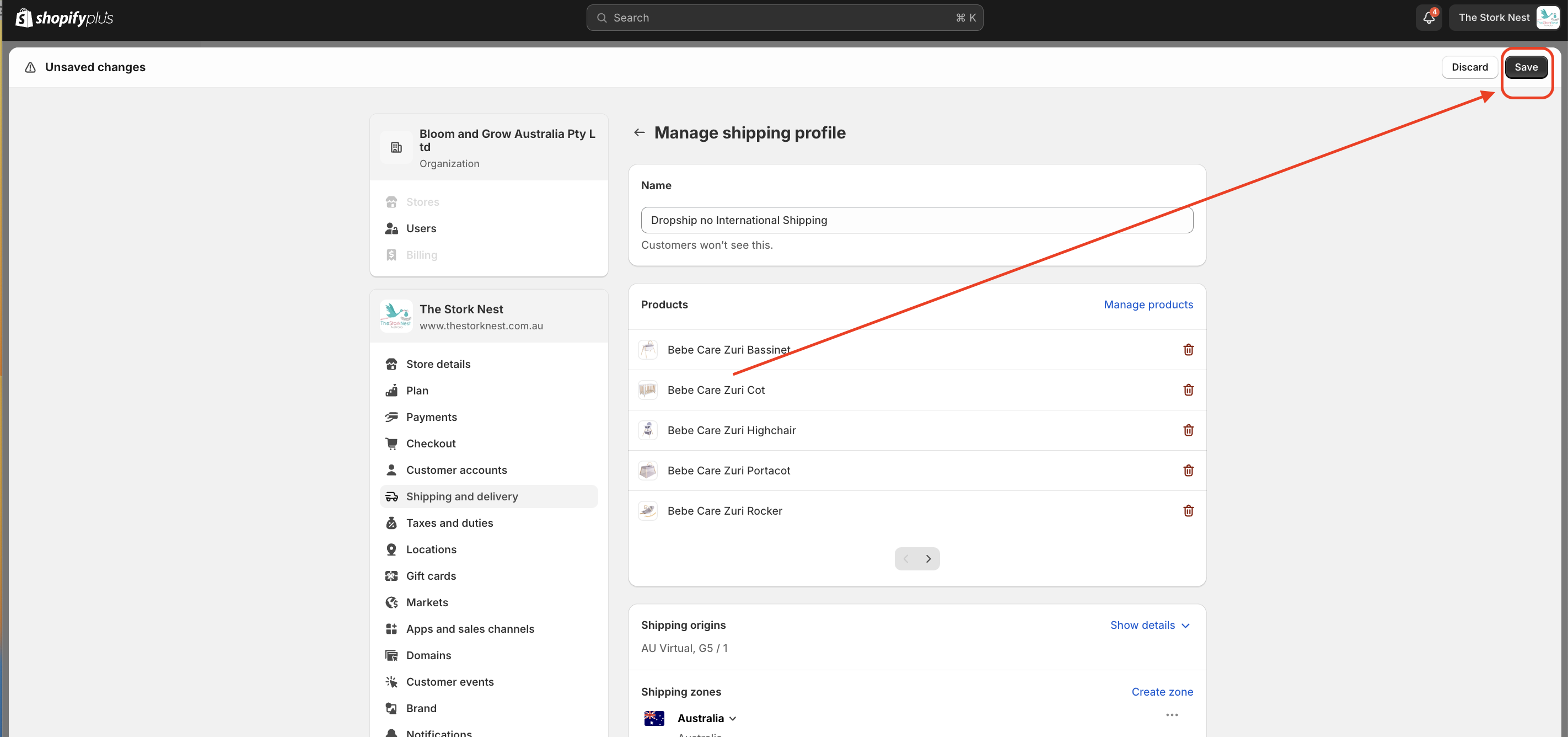Delete Bebe Care Zuri Bassinet from profile
The height and width of the screenshot is (737, 1568).
[x=1188, y=350]
